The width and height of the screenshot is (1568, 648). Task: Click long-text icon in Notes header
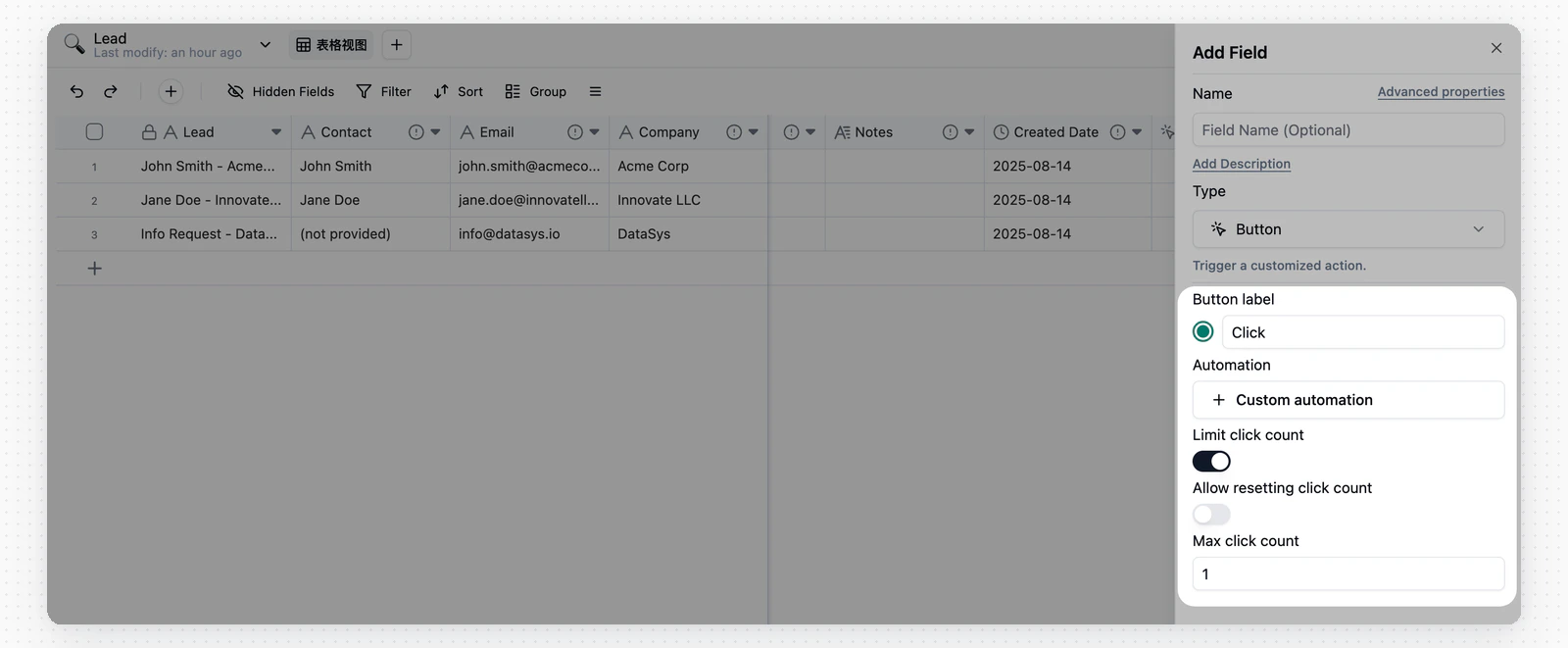[x=842, y=131]
